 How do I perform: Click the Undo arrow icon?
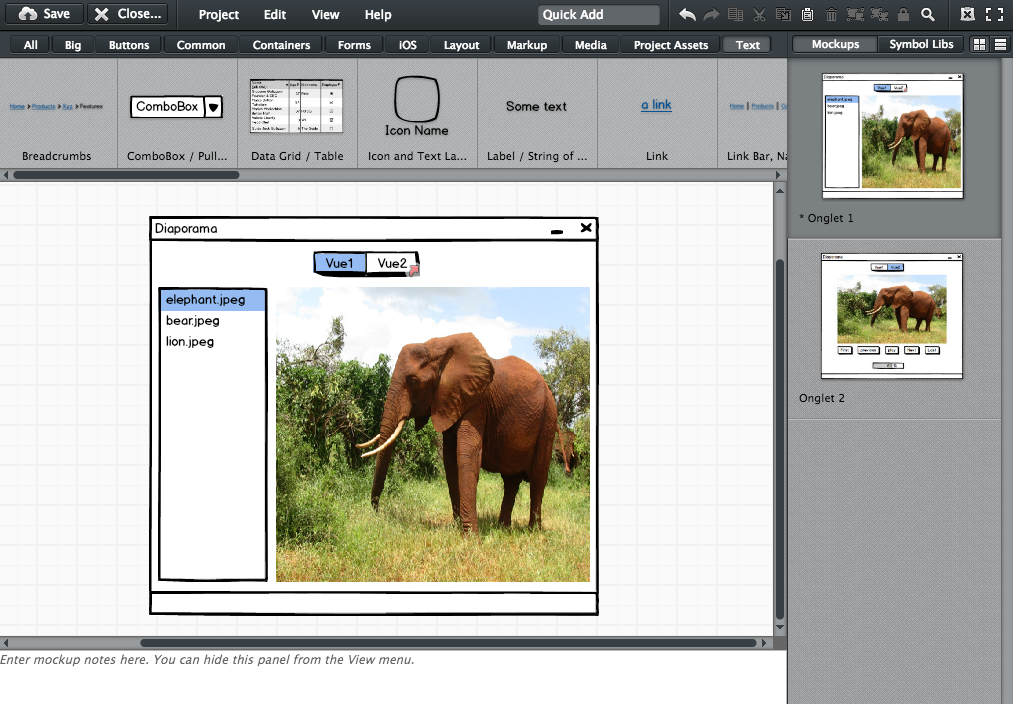tap(687, 14)
